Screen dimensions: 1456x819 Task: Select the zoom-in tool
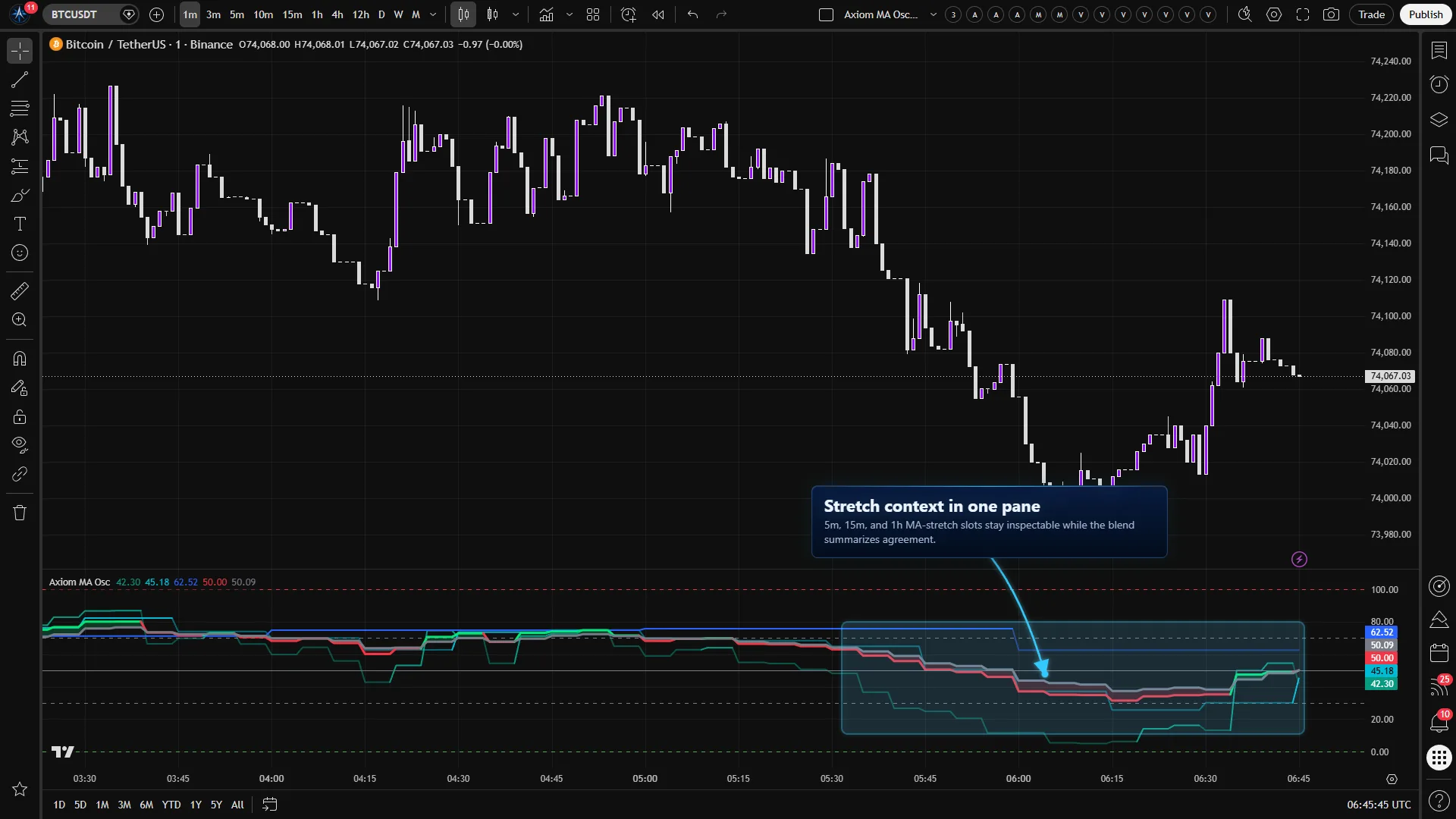click(x=20, y=319)
